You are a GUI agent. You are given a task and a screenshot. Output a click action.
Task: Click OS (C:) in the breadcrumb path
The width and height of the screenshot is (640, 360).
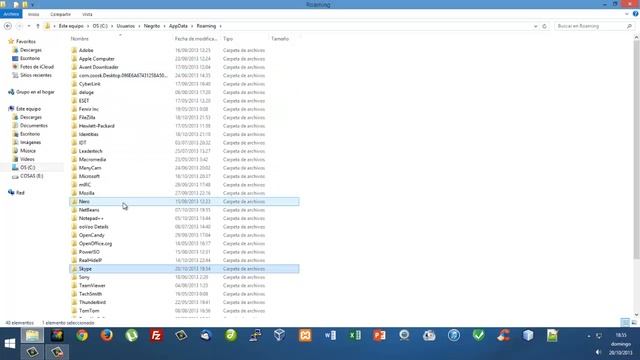point(100,26)
